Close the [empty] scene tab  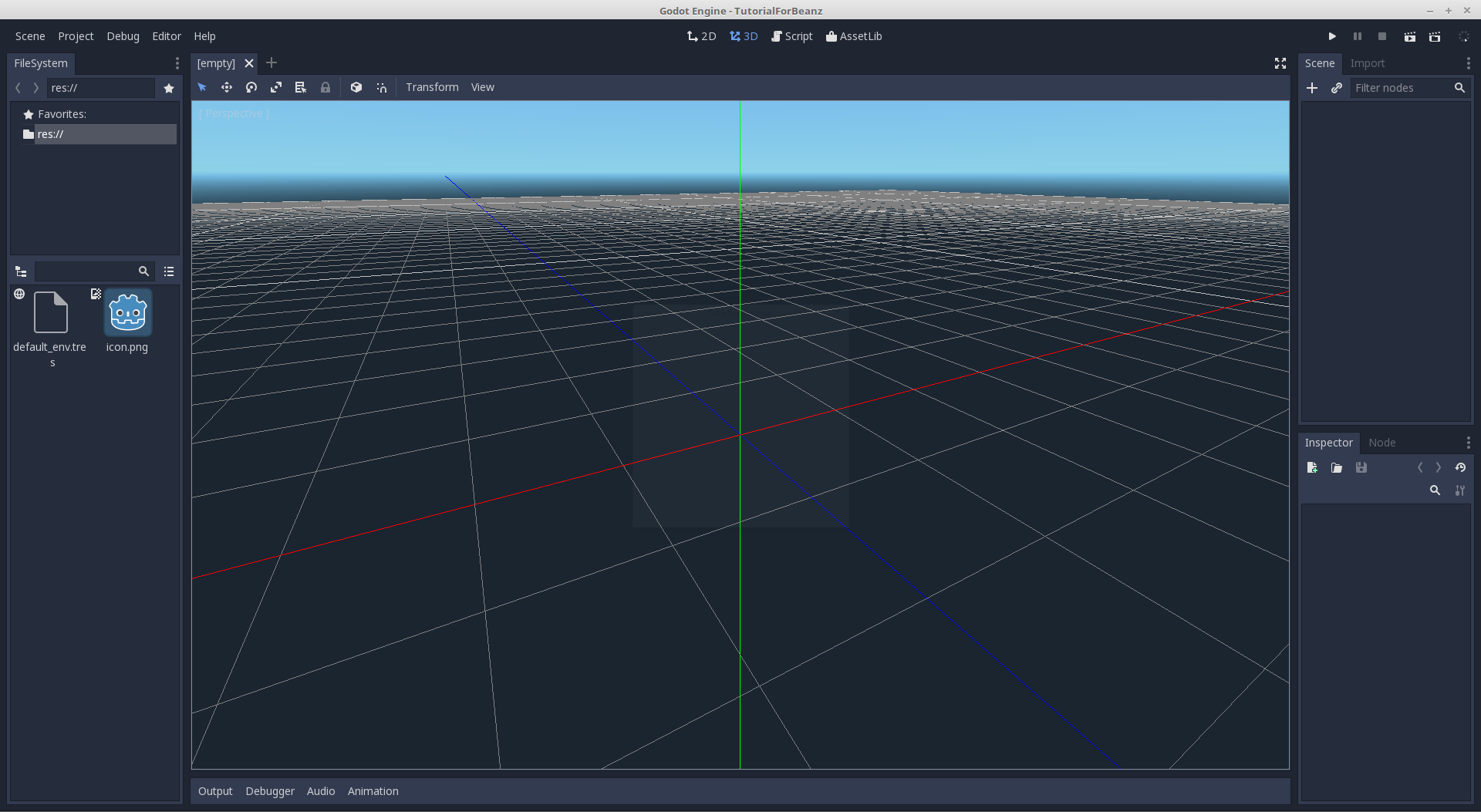249,63
